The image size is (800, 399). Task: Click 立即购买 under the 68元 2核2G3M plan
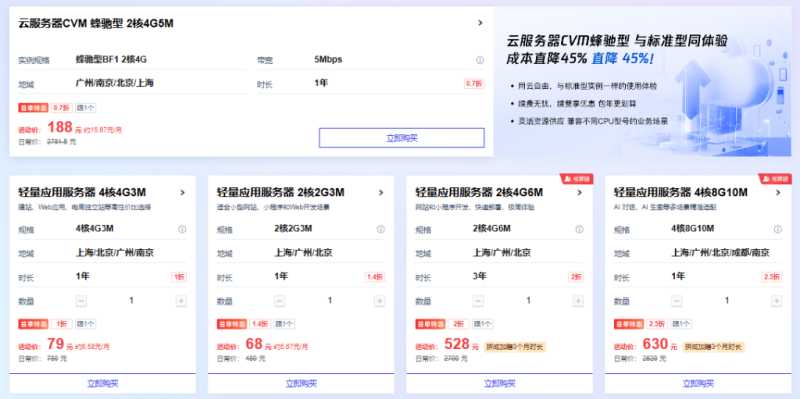(301, 383)
